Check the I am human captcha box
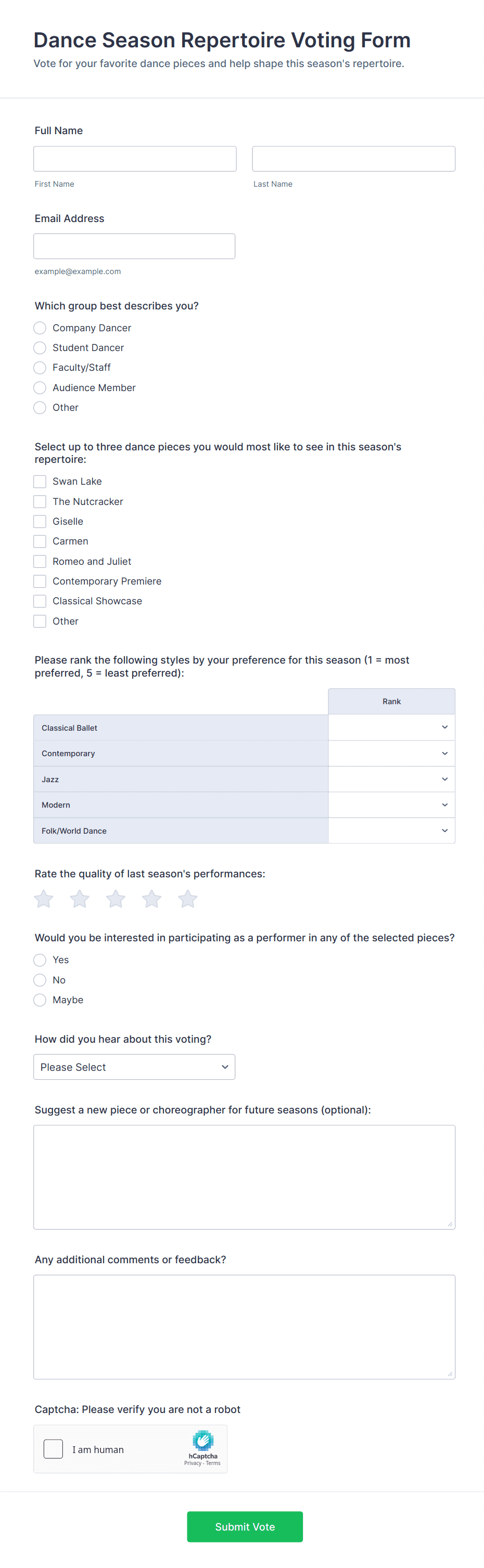Image resolution: width=484 pixels, height=1568 pixels. [x=54, y=1449]
